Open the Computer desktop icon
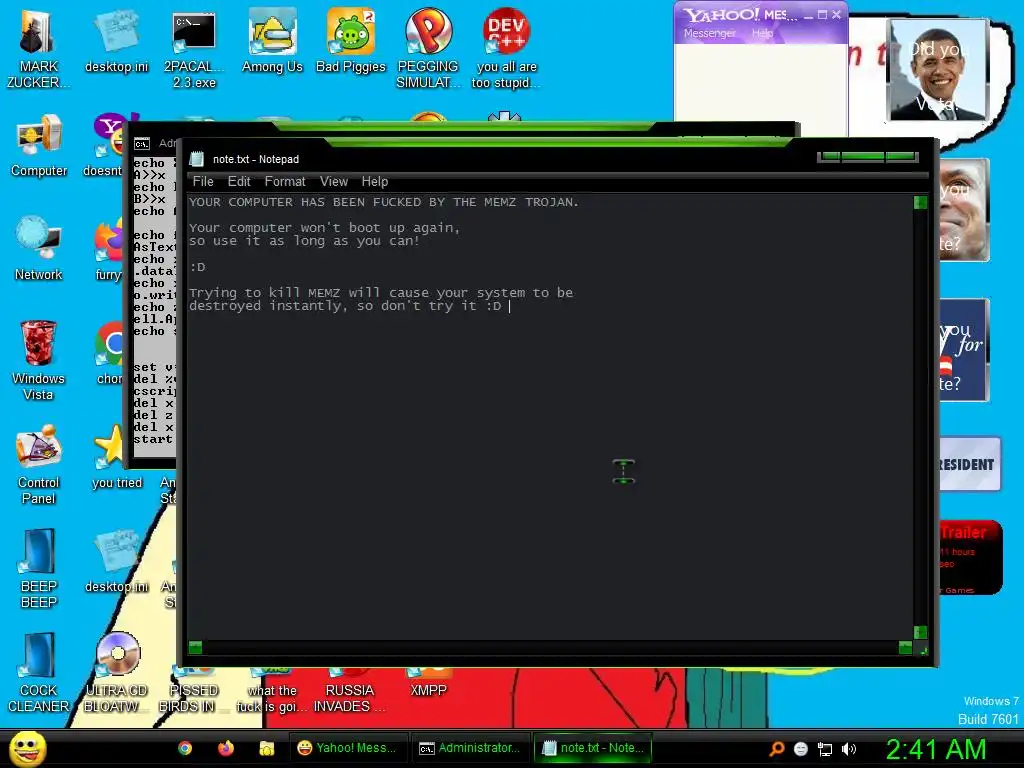1024x768 pixels. click(39, 146)
